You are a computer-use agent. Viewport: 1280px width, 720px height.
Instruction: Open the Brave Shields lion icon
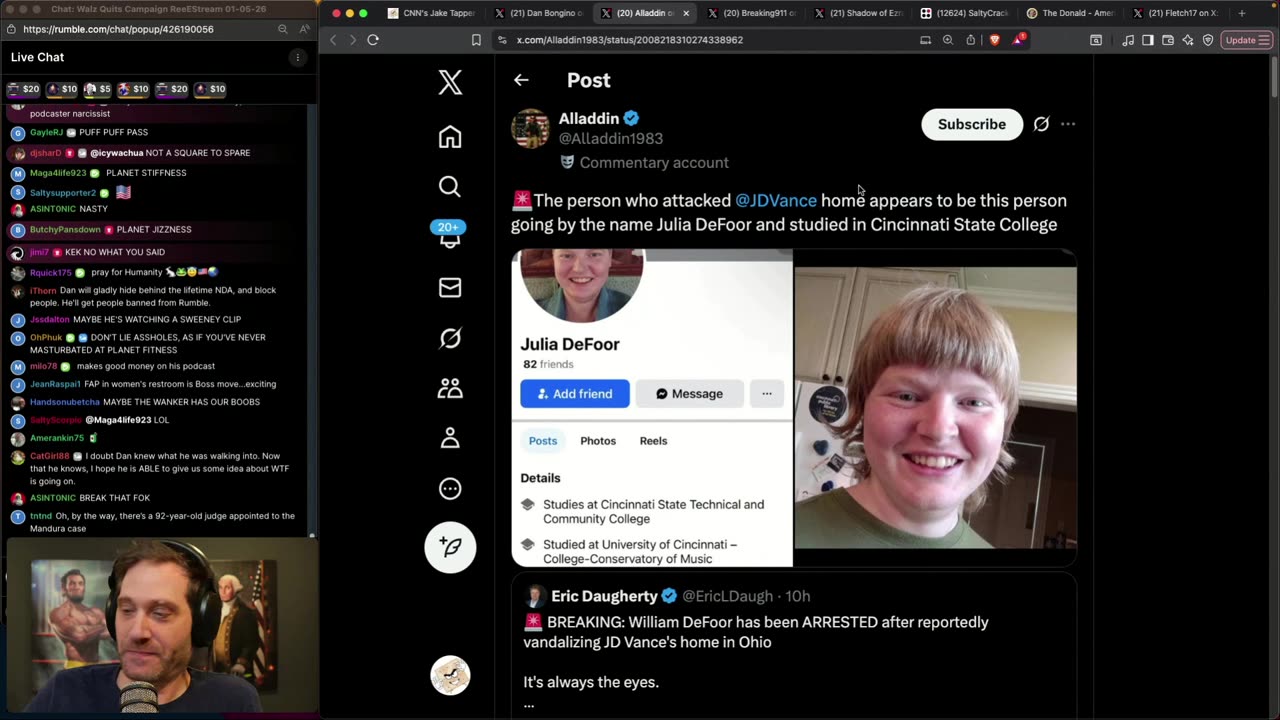tap(994, 40)
